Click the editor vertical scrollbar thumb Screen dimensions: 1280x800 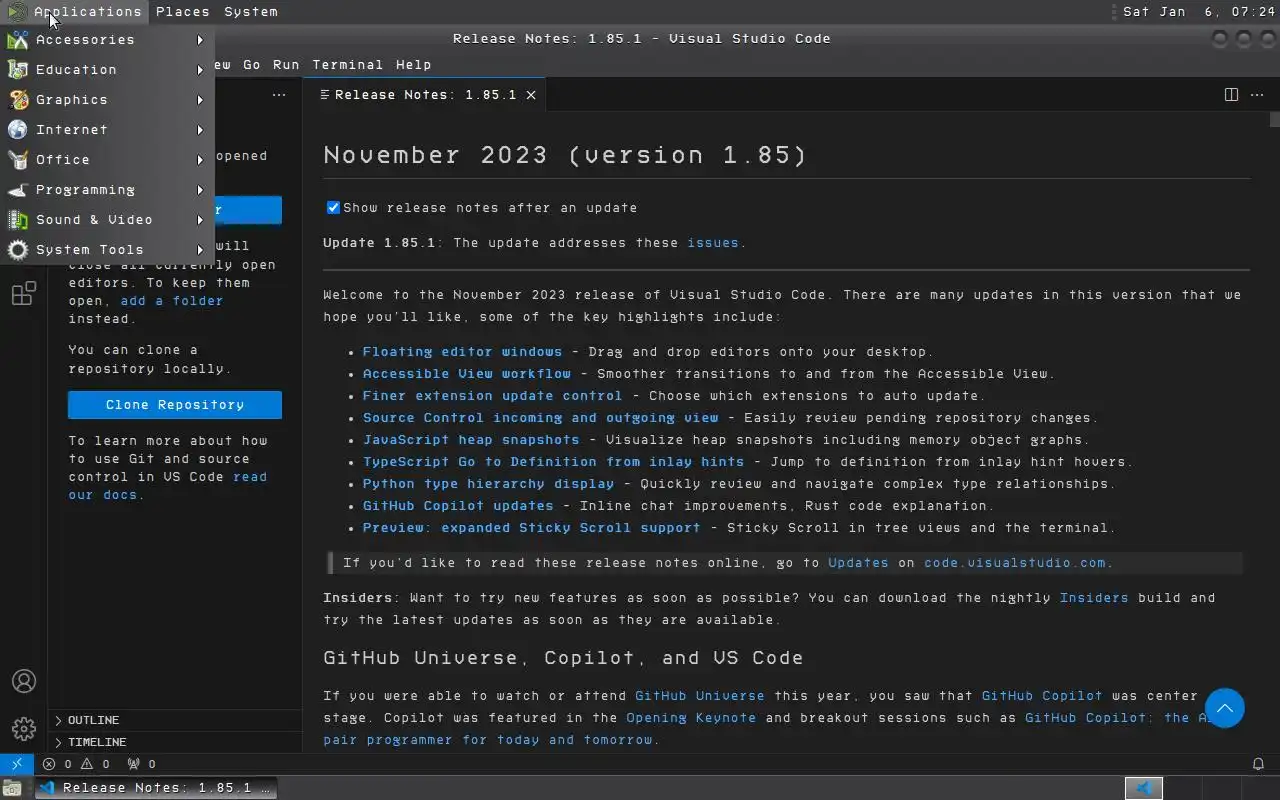click(1275, 119)
